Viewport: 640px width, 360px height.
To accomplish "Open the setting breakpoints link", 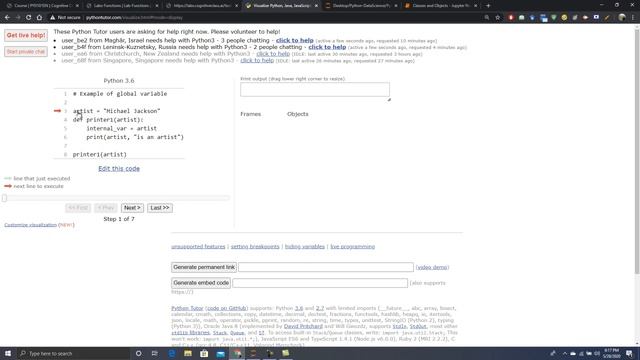I will coord(255,247).
